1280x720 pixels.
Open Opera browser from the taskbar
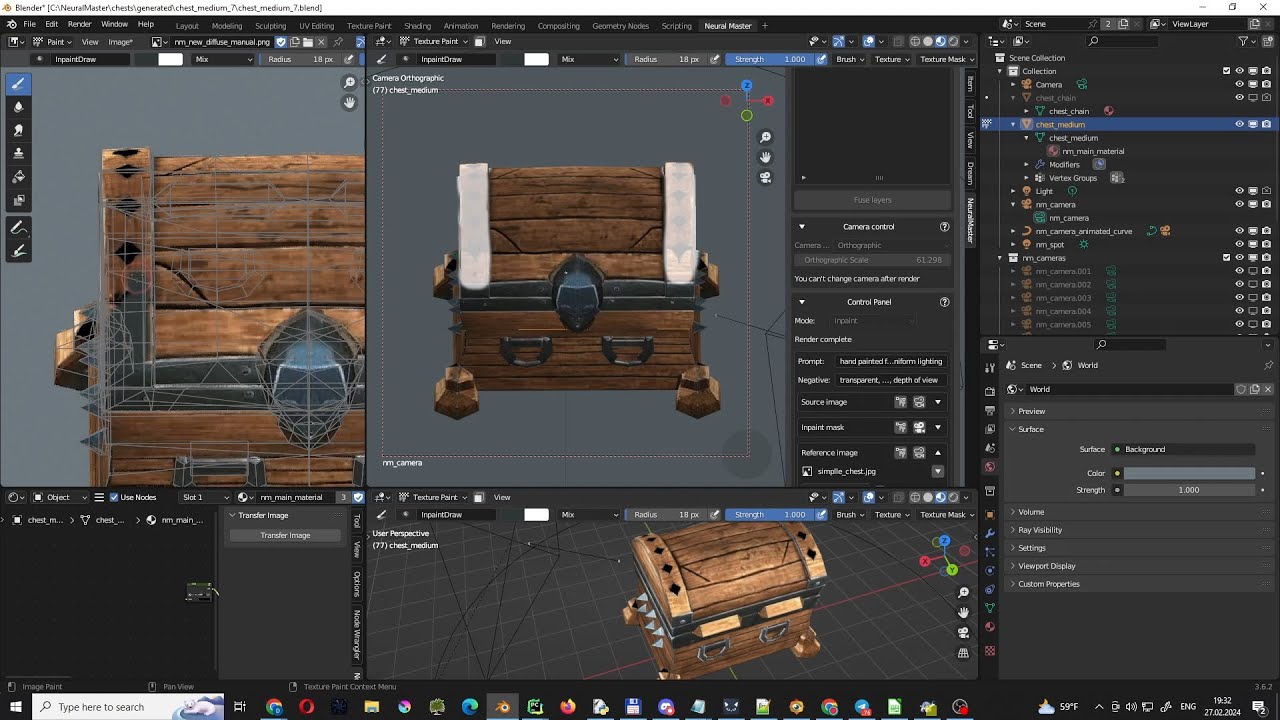pos(306,707)
